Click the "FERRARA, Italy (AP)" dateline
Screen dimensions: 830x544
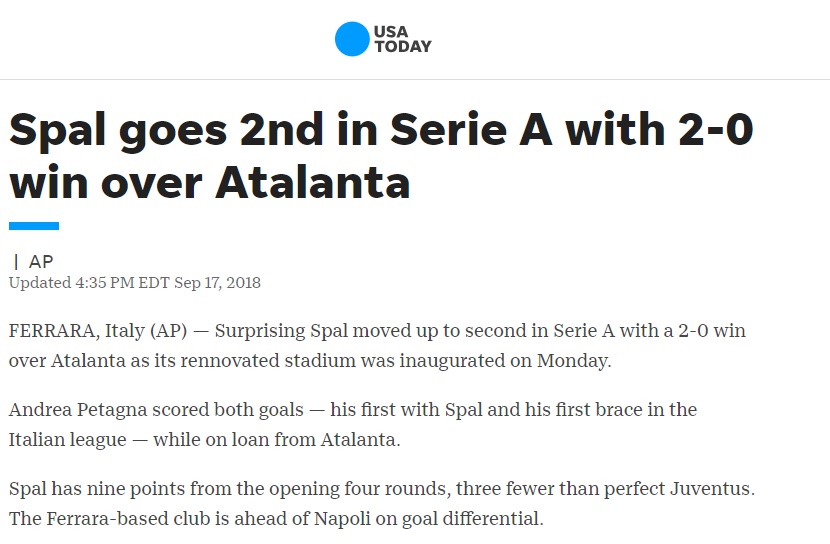click(98, 331)
